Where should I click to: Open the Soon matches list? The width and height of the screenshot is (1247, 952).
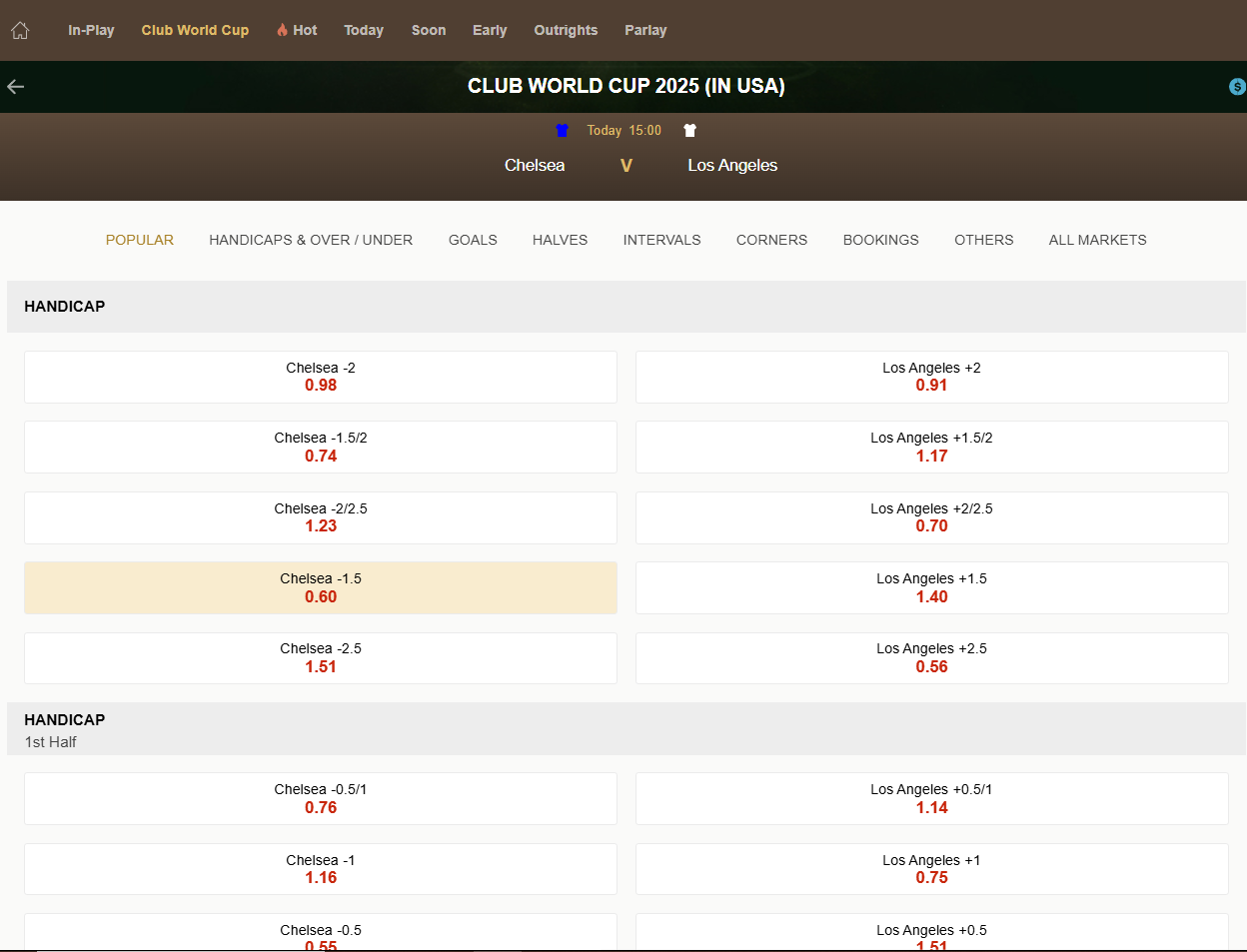(429, 30)
